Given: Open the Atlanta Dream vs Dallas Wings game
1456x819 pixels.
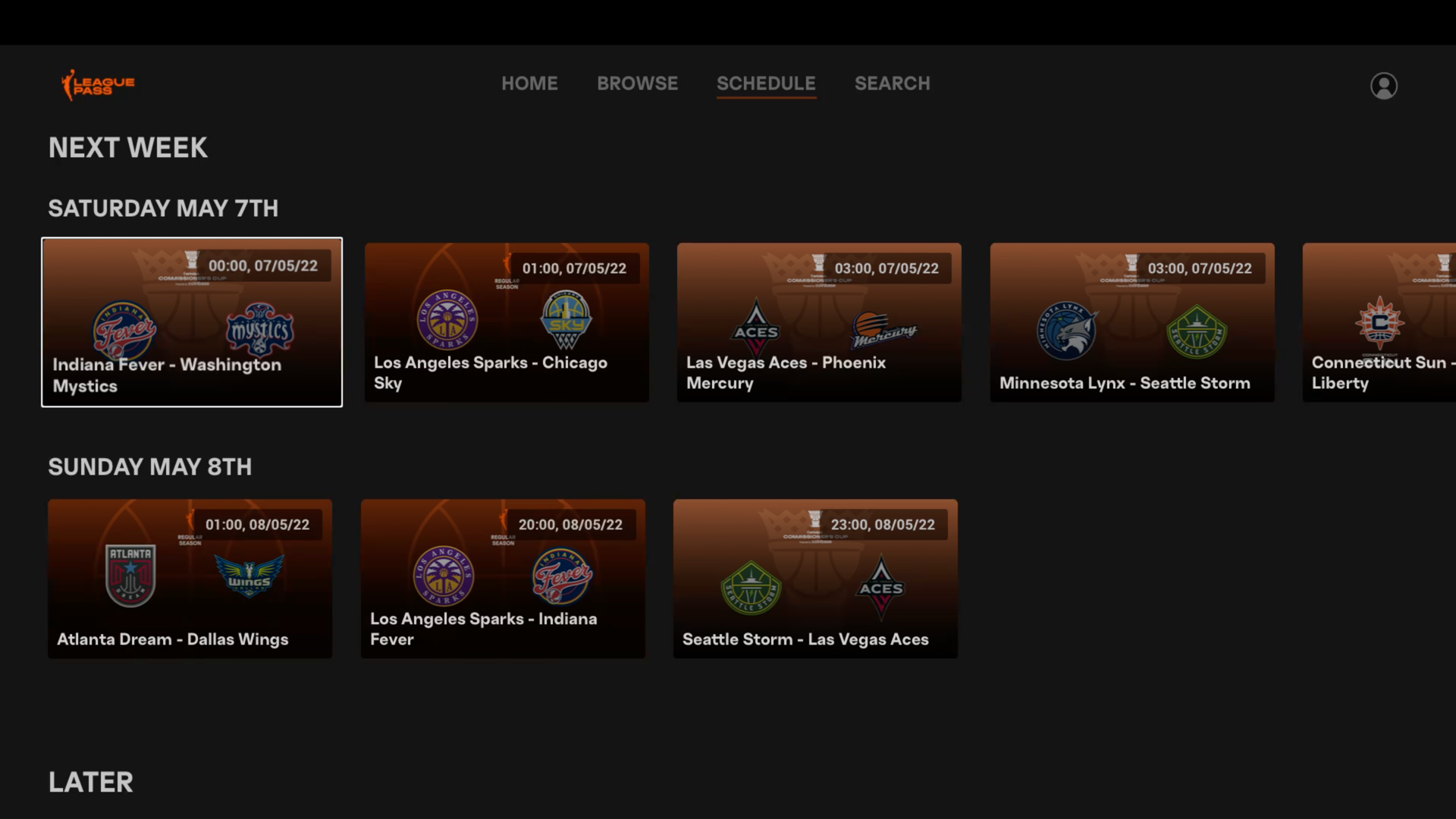Looking at the screenshot, I should pyautogui.click(x=190, y=579).
